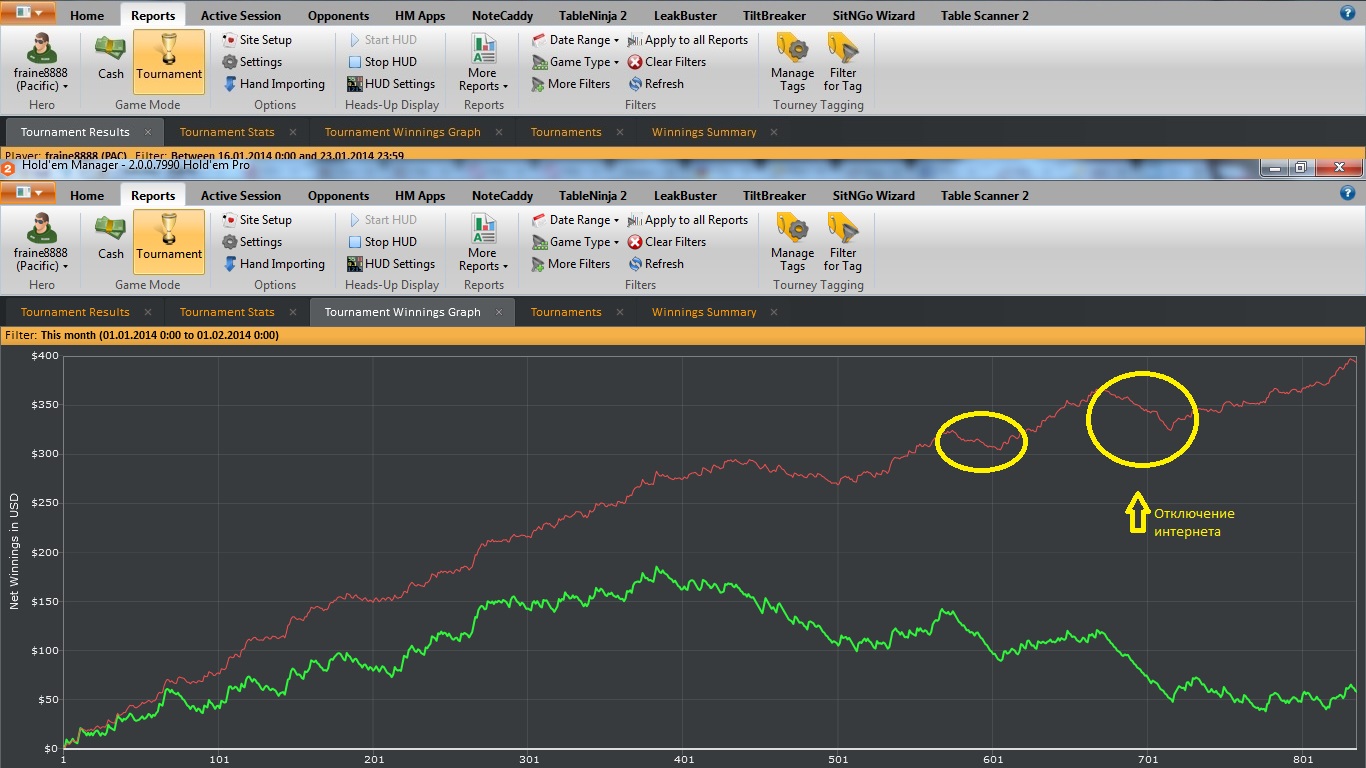This screenshot has width=1366, height=768.
Task: Open the NoteCaddy tab in the front window
Action: coord(502,196)
